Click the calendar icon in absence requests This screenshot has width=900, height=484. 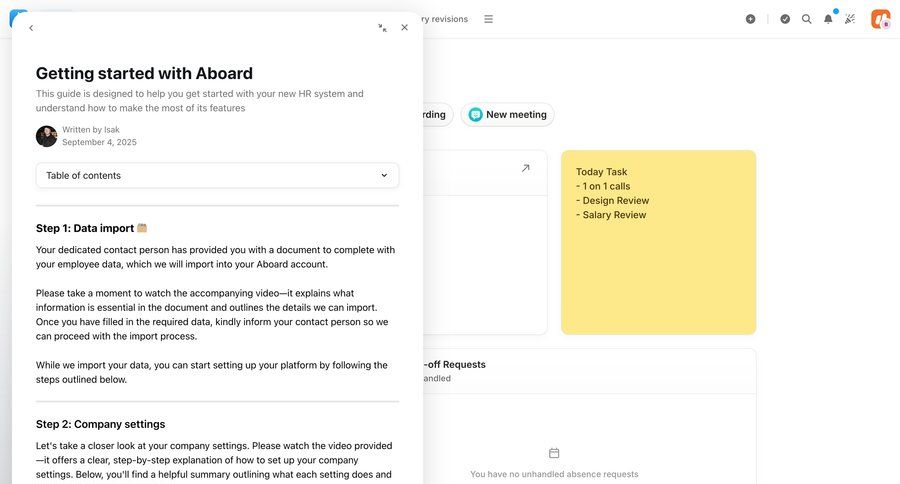point(554,453)
